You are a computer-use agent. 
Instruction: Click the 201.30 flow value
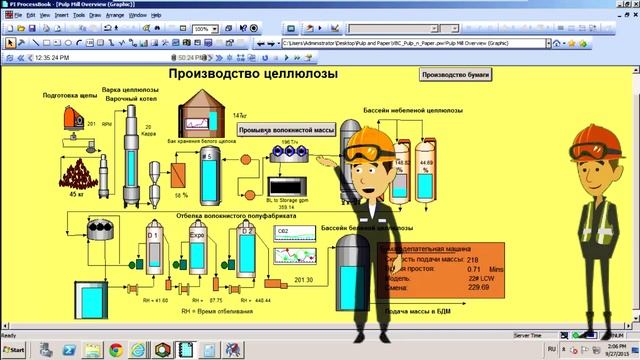coord(303,280)
